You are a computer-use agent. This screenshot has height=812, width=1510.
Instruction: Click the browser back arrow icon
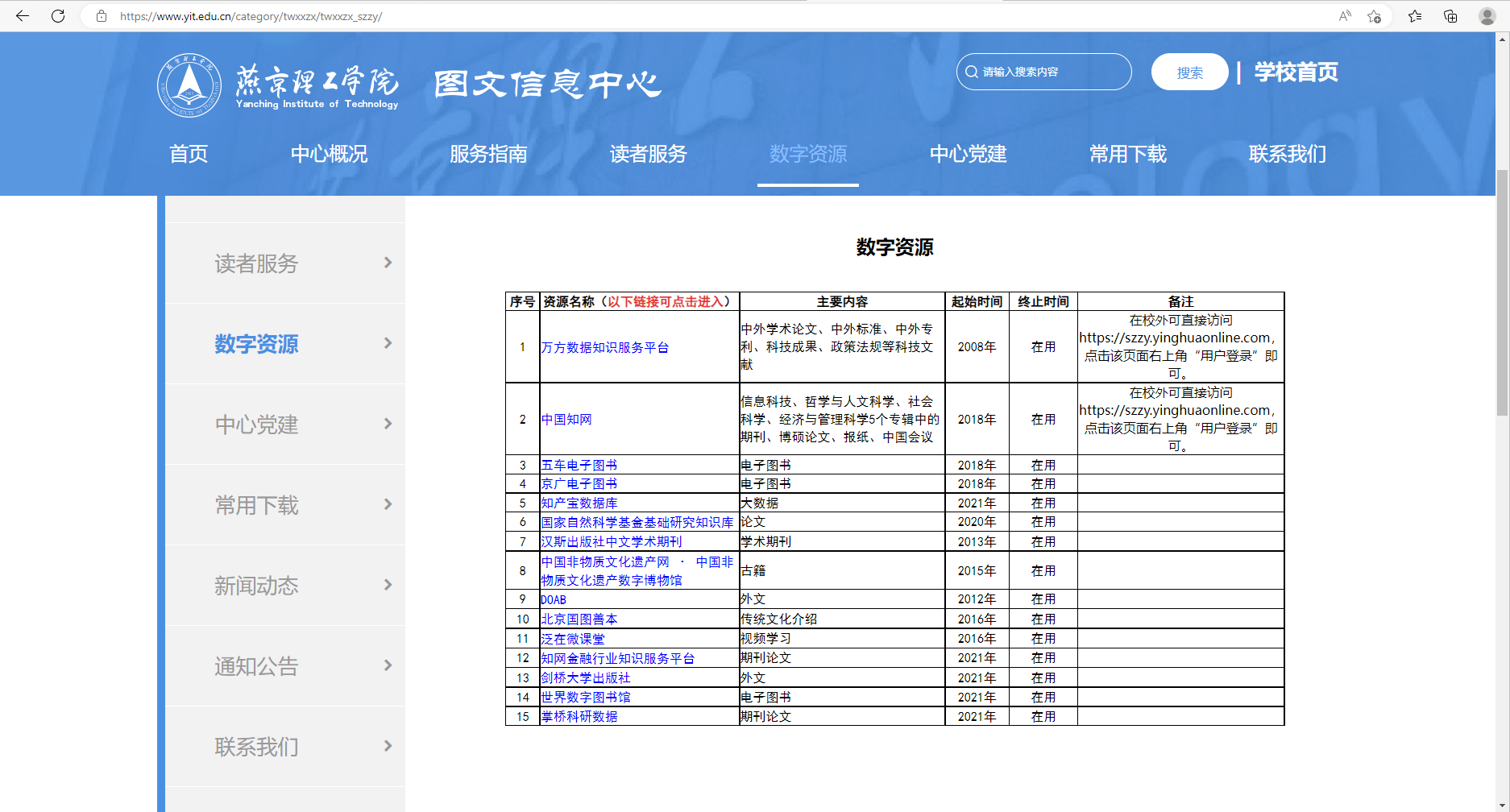click(x=23, y=16)
